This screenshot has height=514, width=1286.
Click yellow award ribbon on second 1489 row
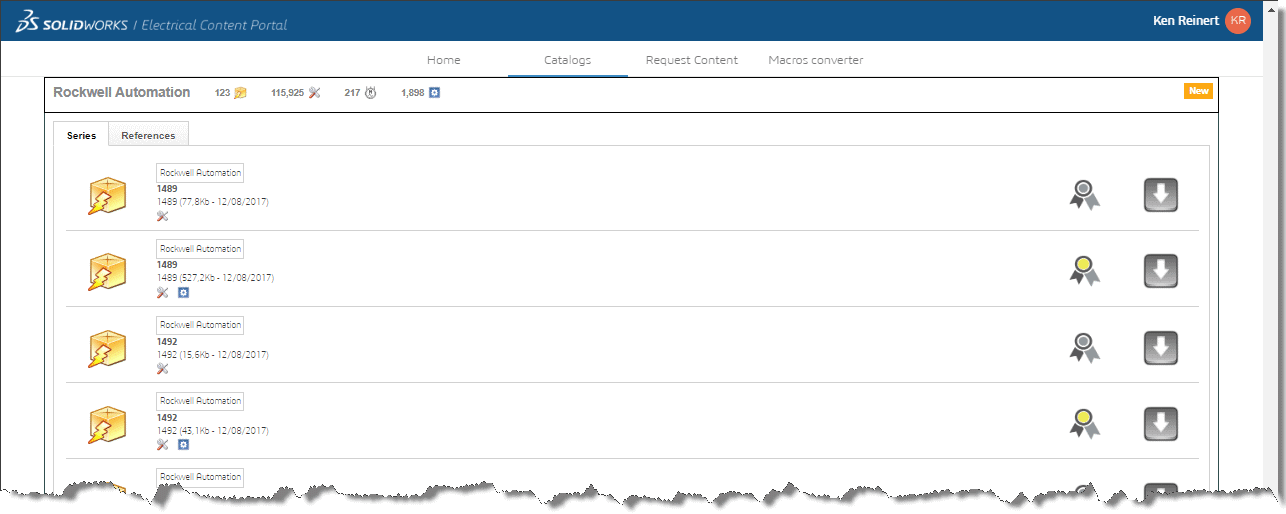1084,270
